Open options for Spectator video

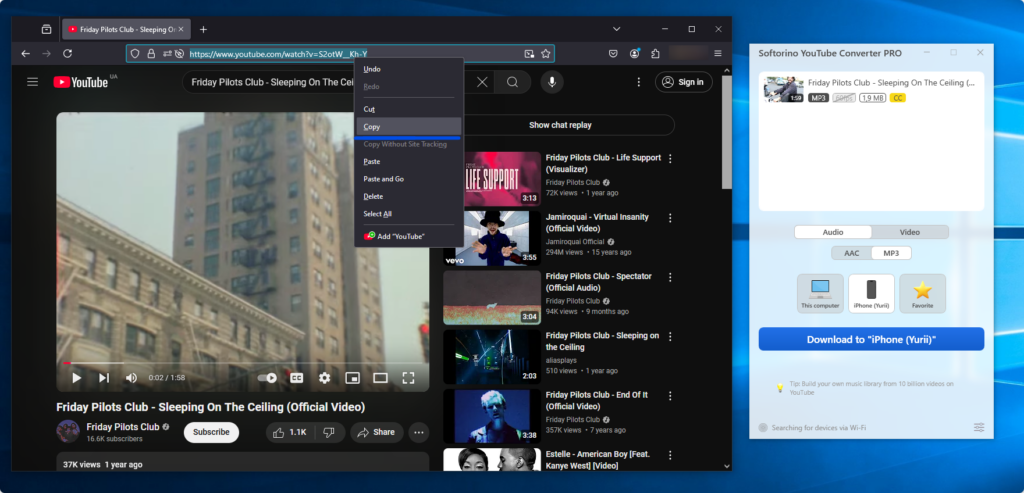[669, 278]
